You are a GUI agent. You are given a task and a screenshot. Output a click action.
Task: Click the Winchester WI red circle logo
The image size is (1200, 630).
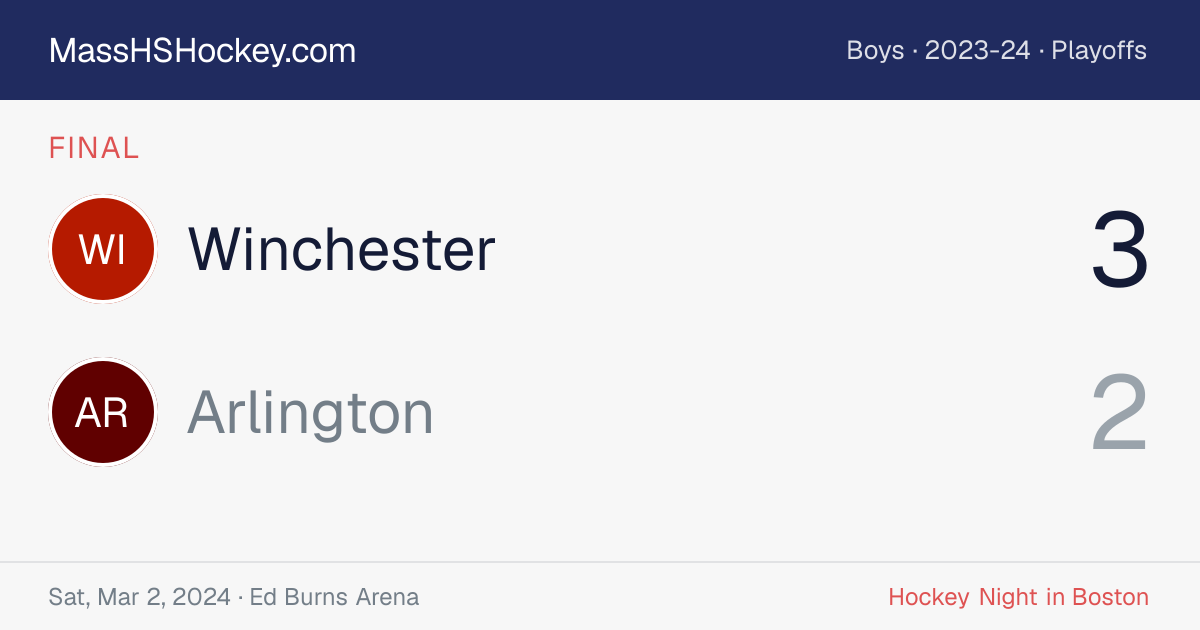pyautogui.click(x=103, y=249)
